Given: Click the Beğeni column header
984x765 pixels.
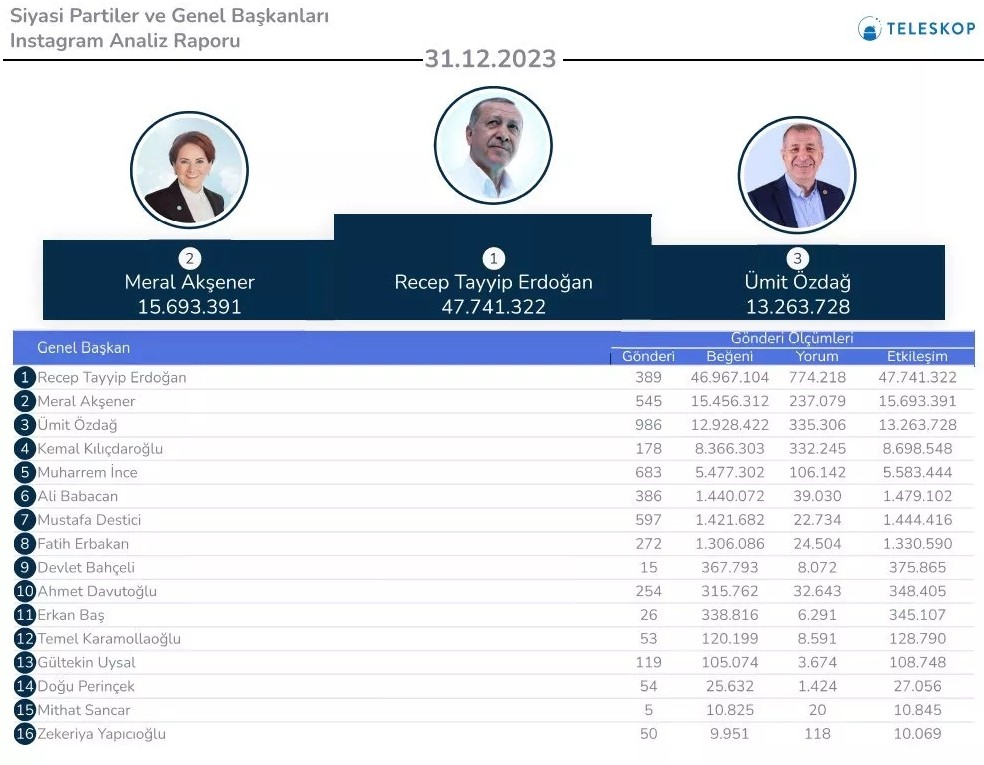Looking at the screenshot, I should point(729,356).
